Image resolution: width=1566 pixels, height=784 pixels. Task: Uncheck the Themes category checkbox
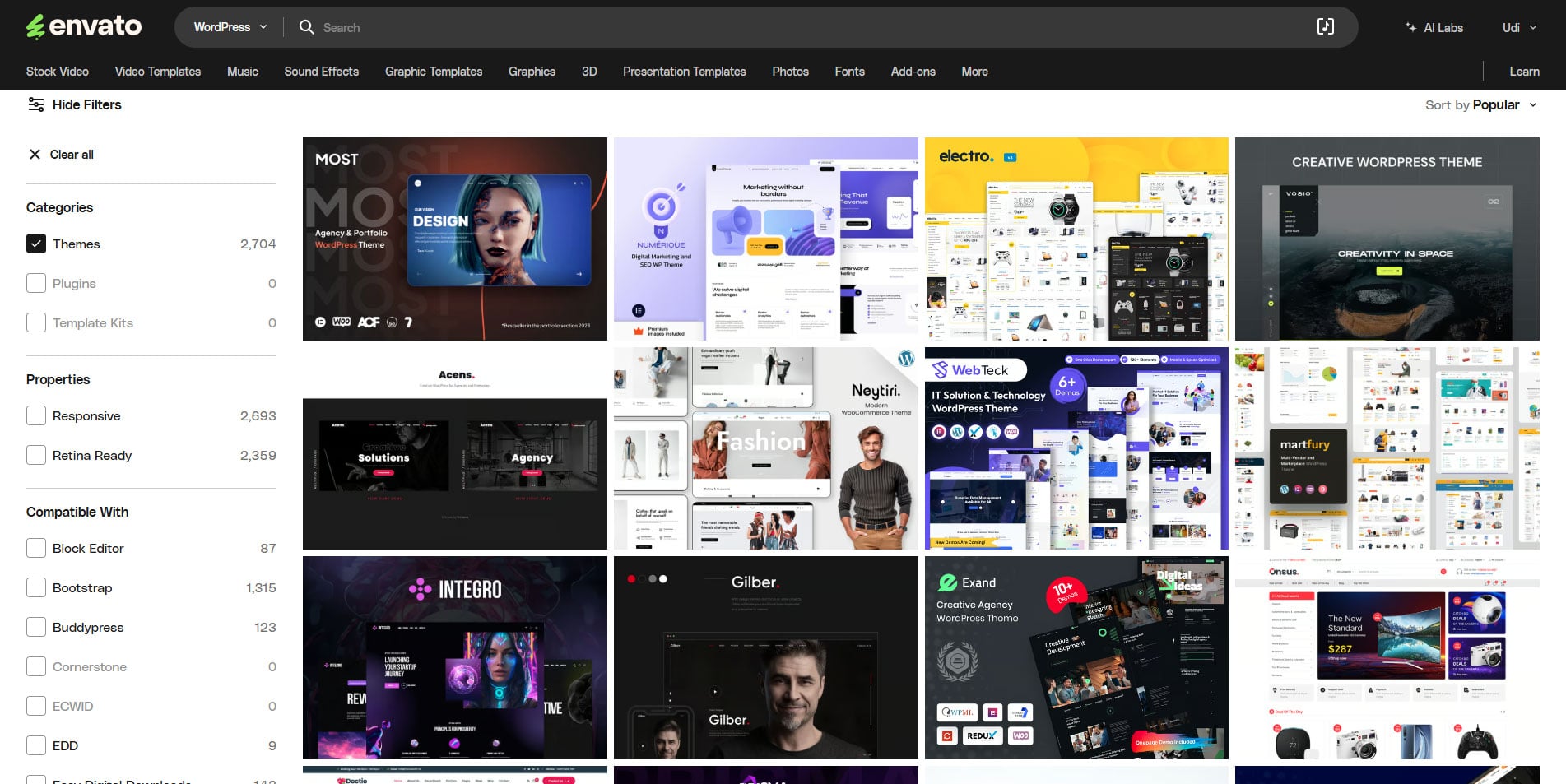36,244
